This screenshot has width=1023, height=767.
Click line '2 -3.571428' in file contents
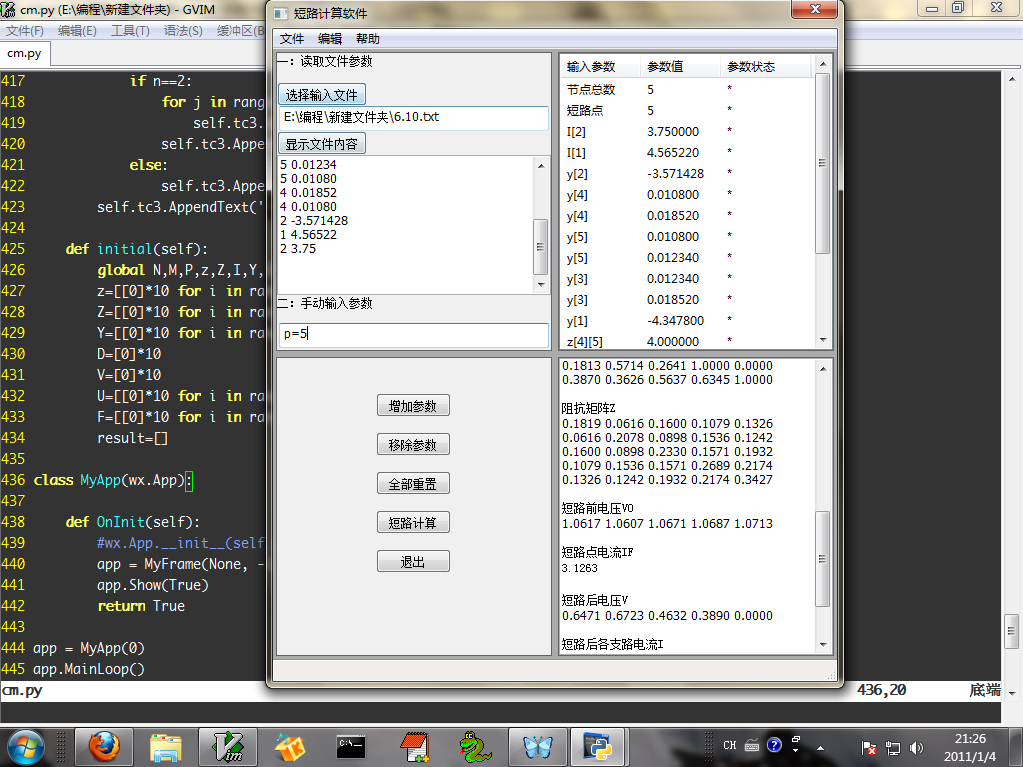(314, 220)
